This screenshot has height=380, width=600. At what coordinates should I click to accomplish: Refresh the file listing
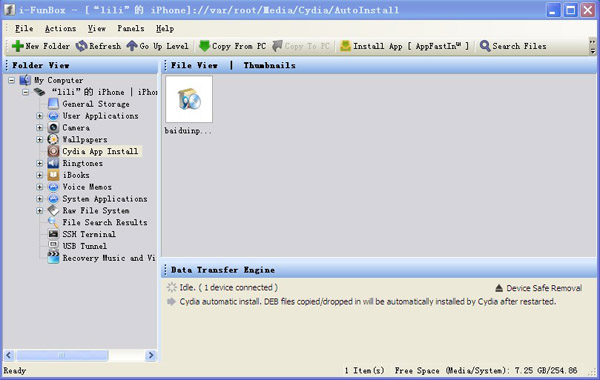click(98, 46)
